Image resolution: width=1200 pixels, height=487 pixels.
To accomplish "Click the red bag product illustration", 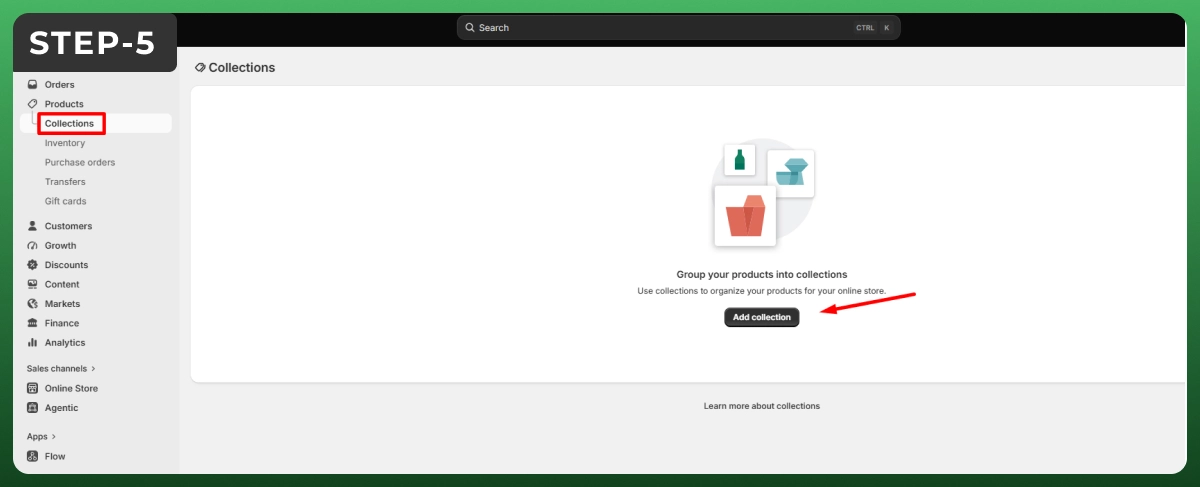I will tap(745, 216).
